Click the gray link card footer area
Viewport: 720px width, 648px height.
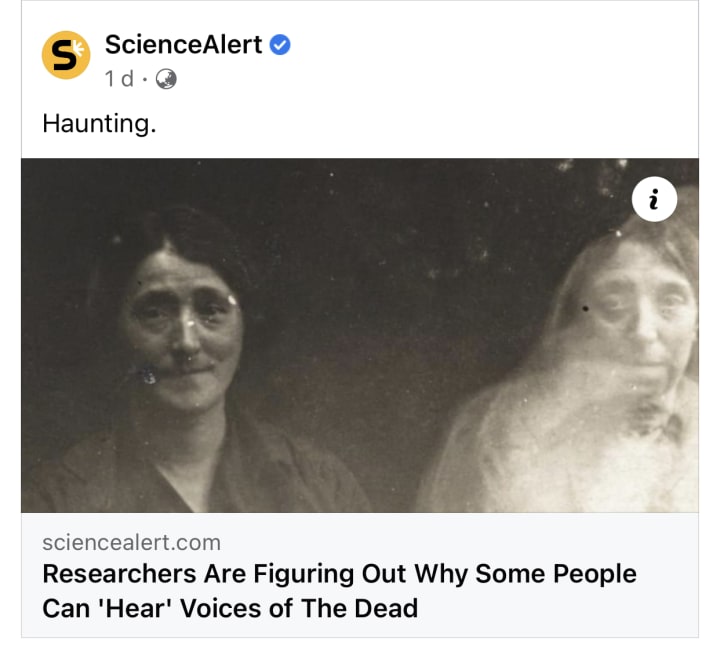[360, 575]
